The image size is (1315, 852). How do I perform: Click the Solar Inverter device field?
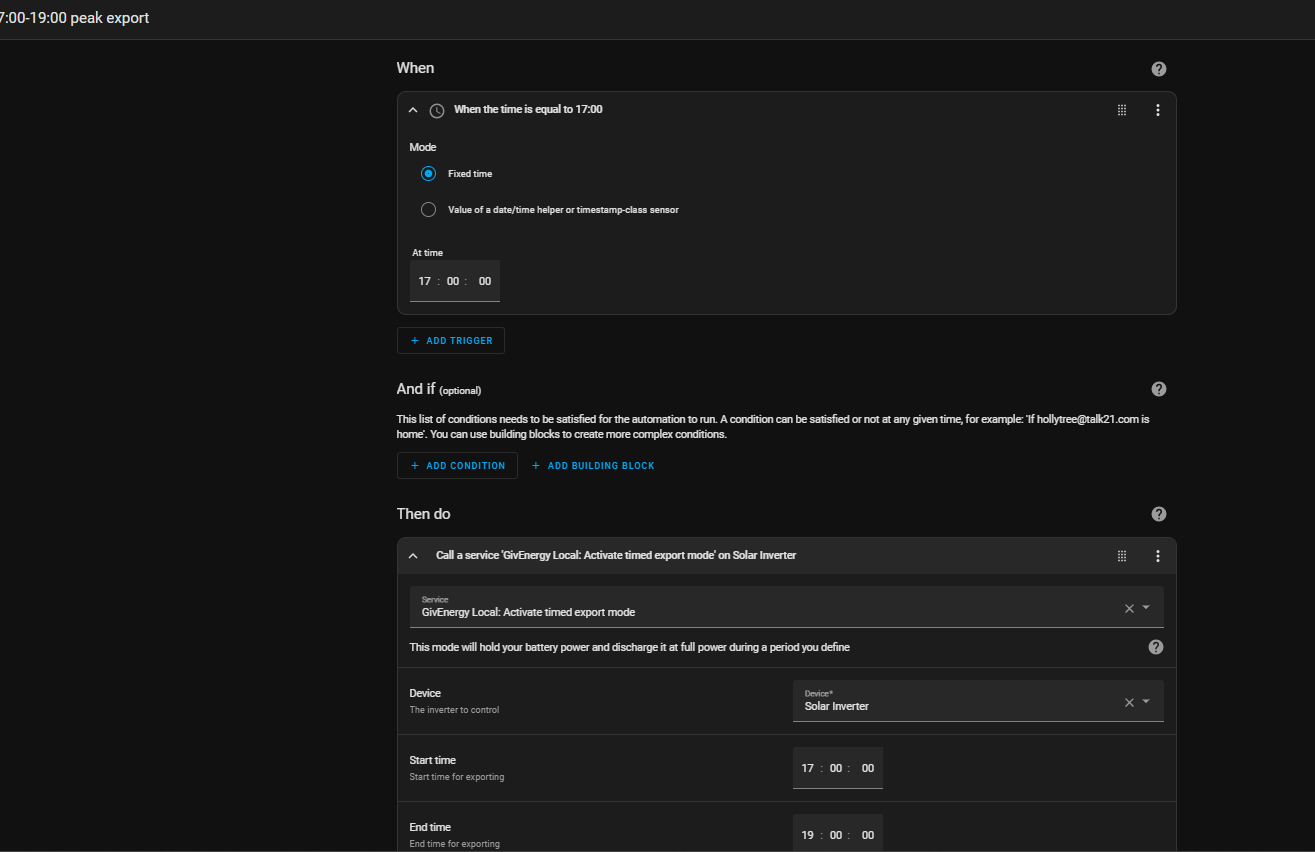(x=978, y=701)
